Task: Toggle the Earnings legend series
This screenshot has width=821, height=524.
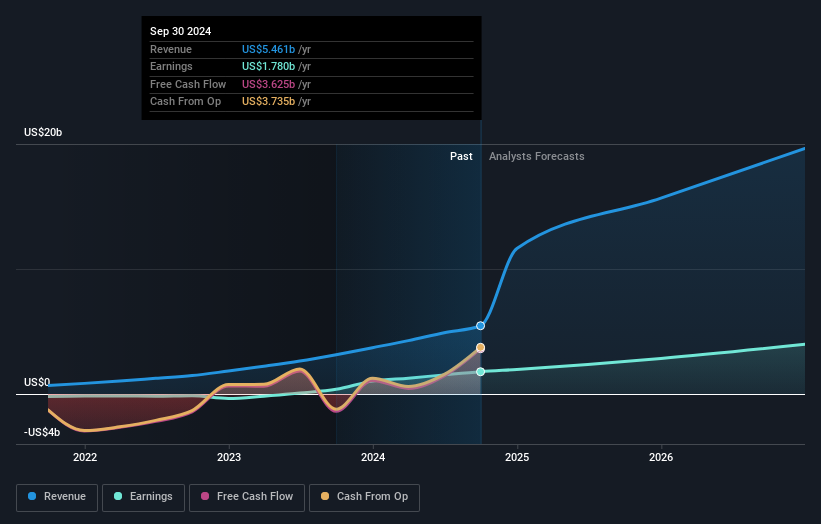Action: 143,497
